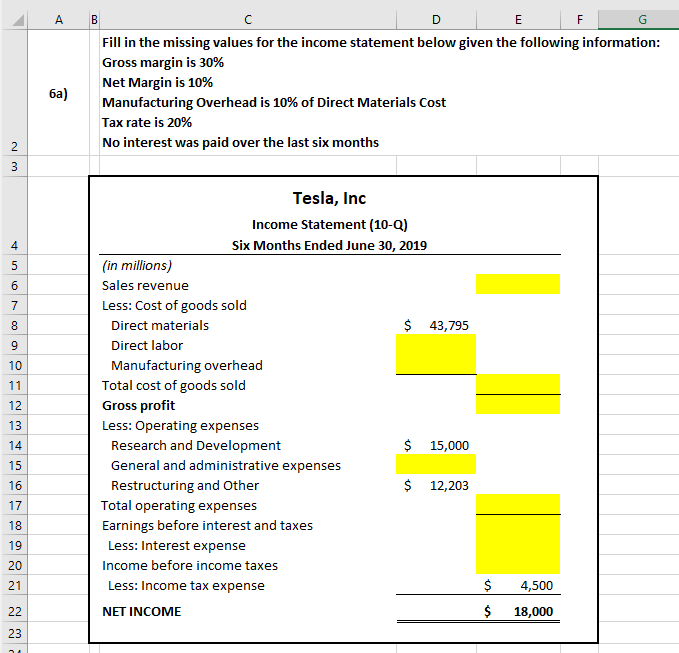679x653 pixels.
Task: Click the yellow Total operating expenses cell
Action: tap(518, 504)
